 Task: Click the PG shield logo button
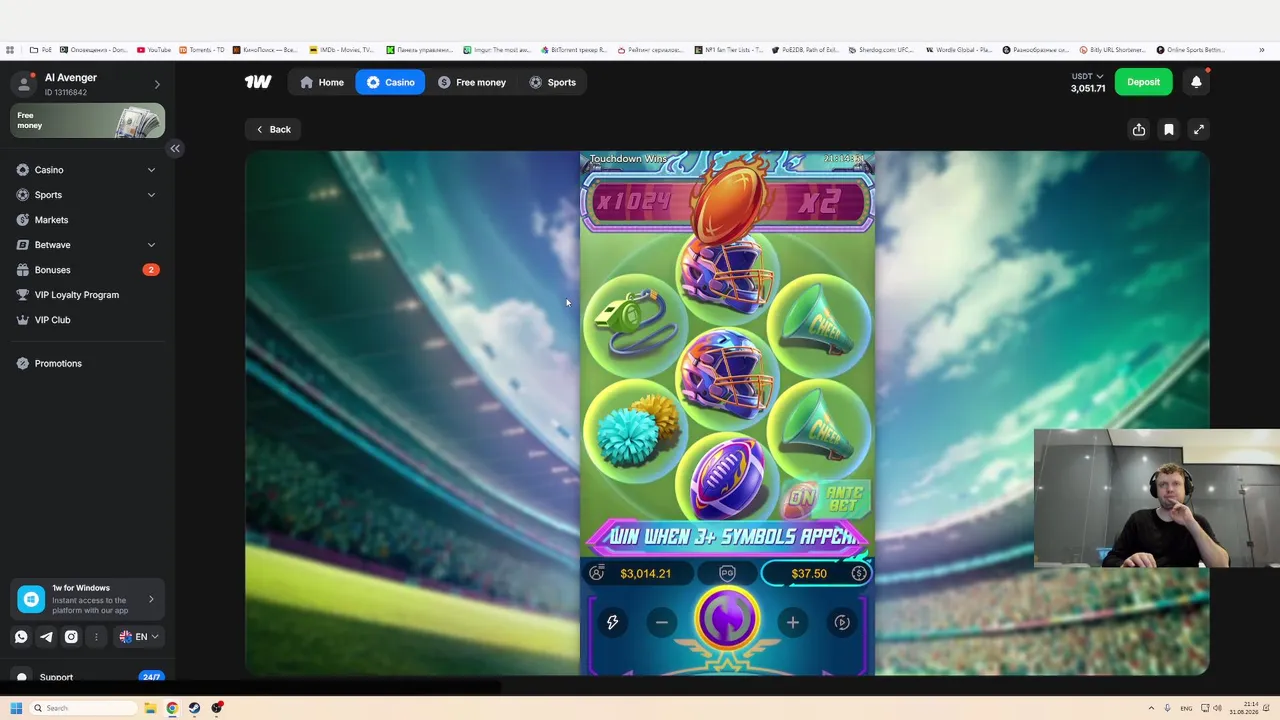(x=727, y=573)
